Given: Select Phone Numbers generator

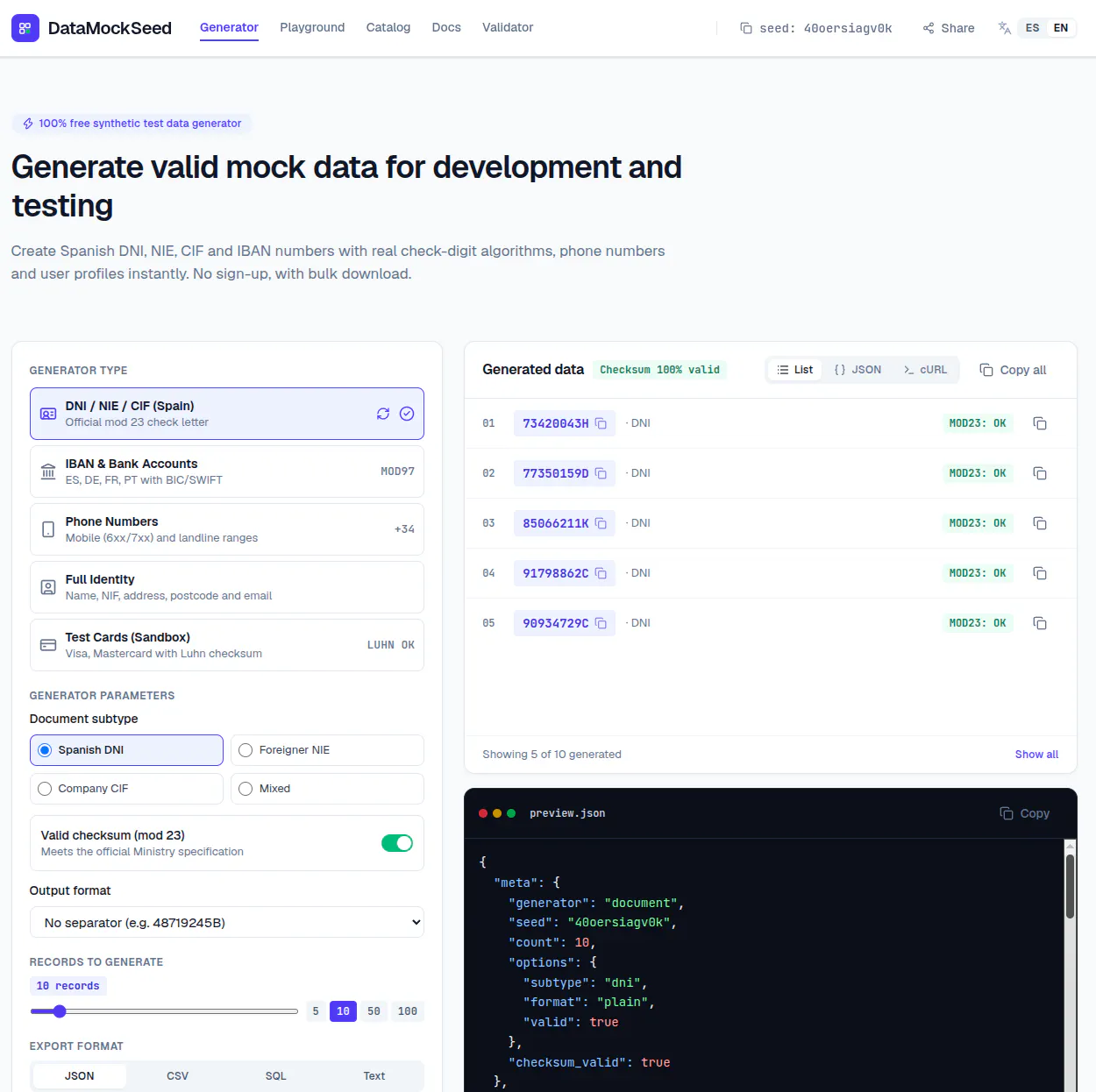Looking at the screenshot, I should 227,529.
